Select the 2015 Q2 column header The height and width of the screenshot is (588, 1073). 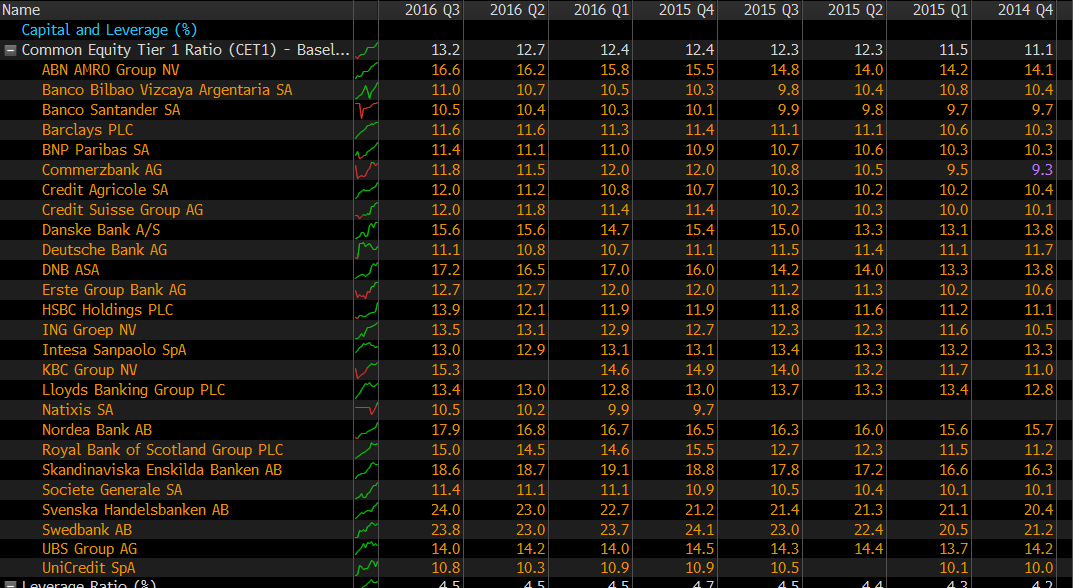(855, 10)
